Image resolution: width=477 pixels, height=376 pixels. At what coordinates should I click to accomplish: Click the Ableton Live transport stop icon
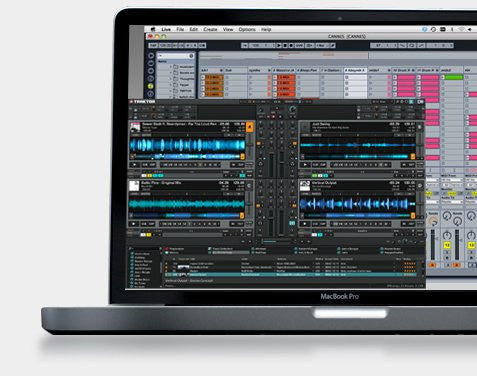[285, 45]
